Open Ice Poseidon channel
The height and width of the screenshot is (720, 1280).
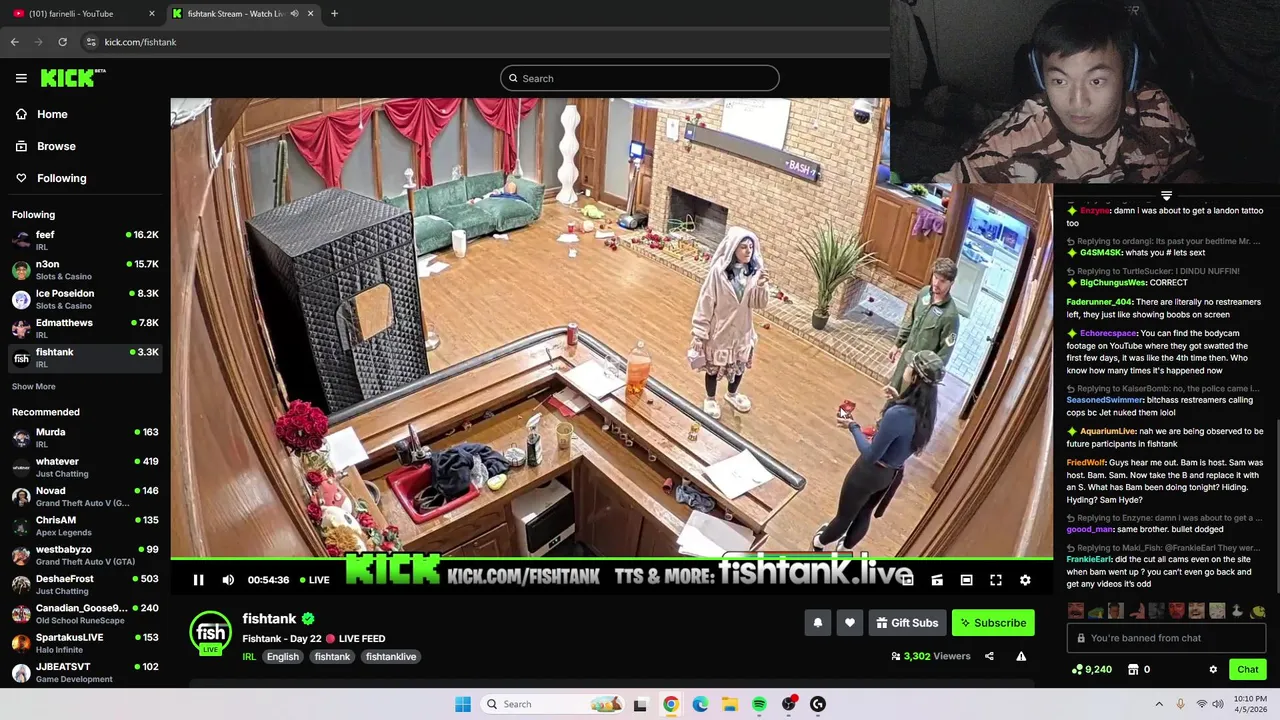(85, 299)
